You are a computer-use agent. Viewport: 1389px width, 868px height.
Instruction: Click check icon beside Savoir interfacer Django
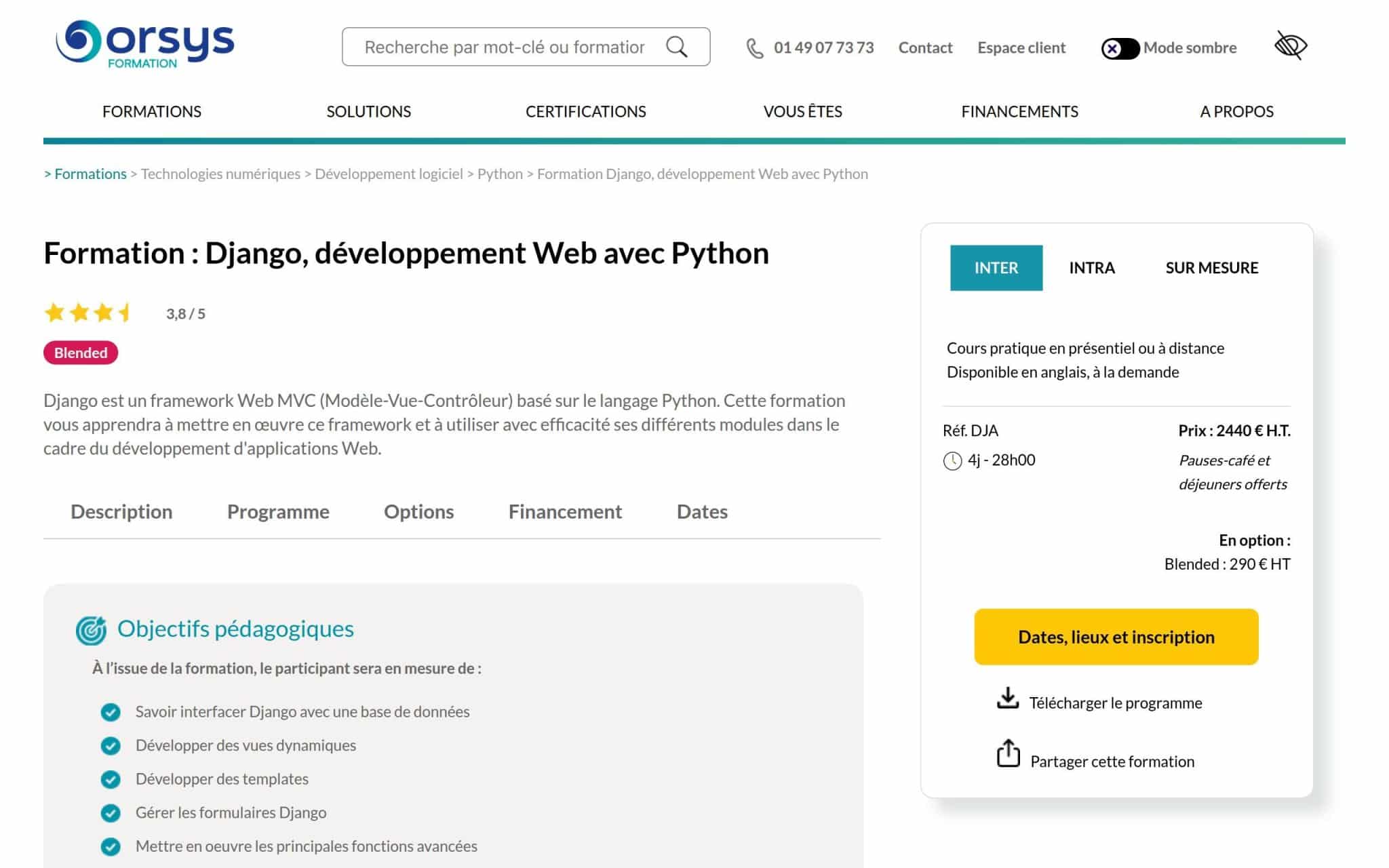coord(111,712)
